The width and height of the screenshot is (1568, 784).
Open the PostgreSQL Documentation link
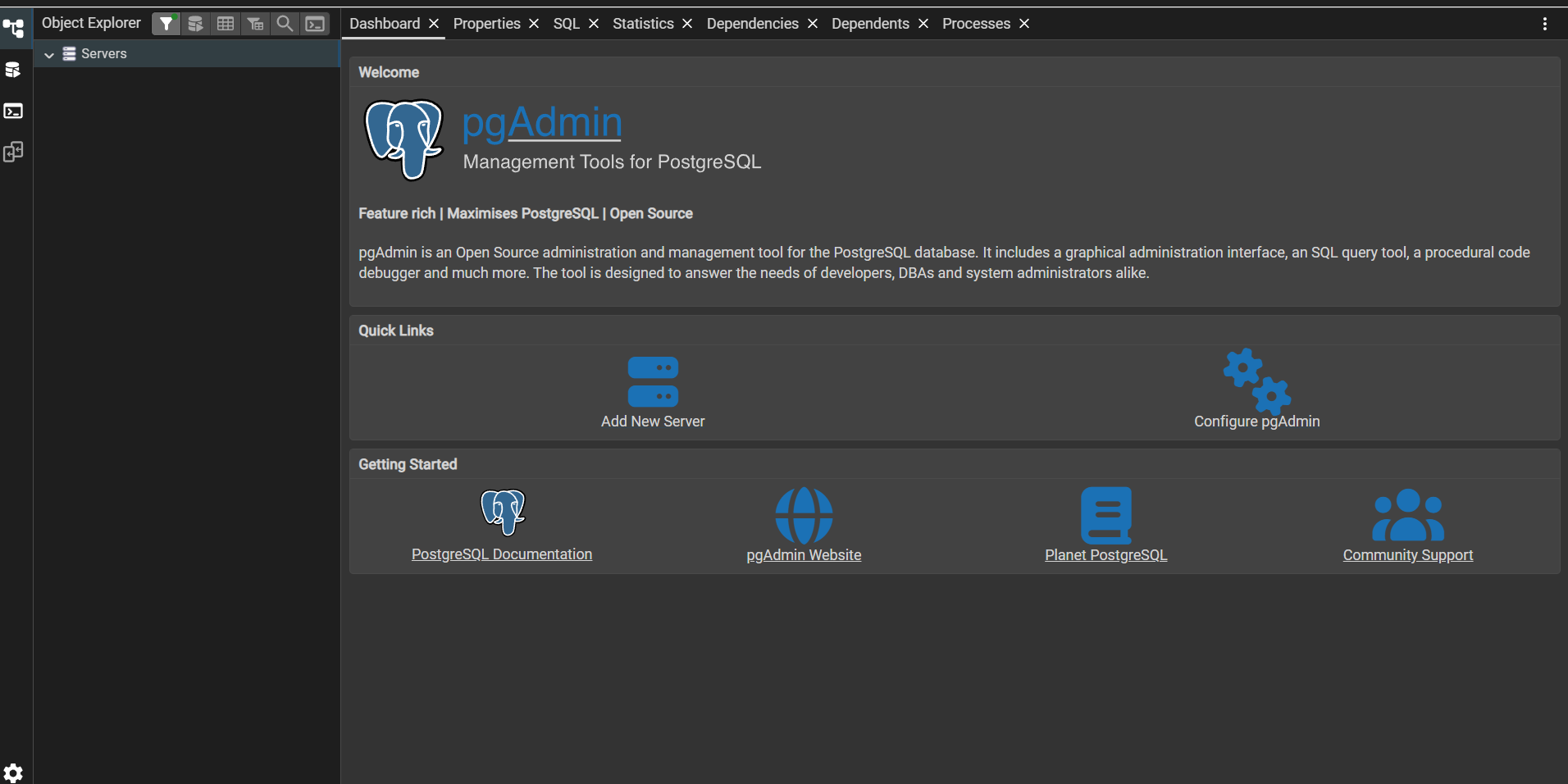(x=502, y=554)
